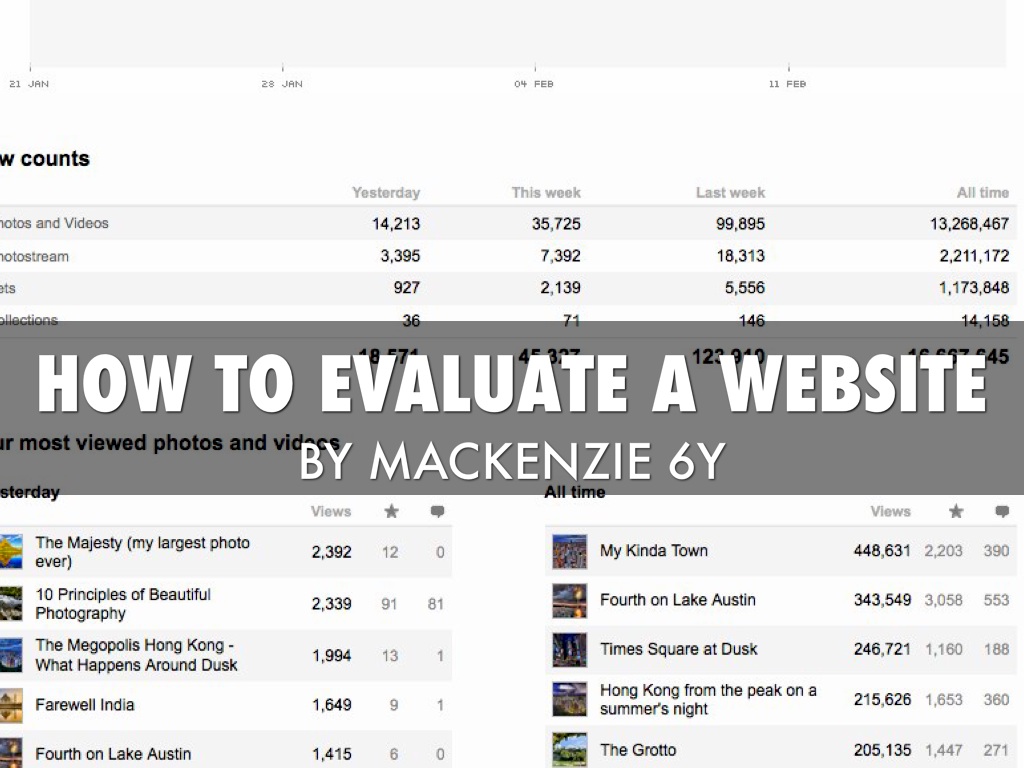The width and height of the screenshot is (1024, 768).
Task: Click the 11 FEB date under the chart
Action: pos(786,84)
